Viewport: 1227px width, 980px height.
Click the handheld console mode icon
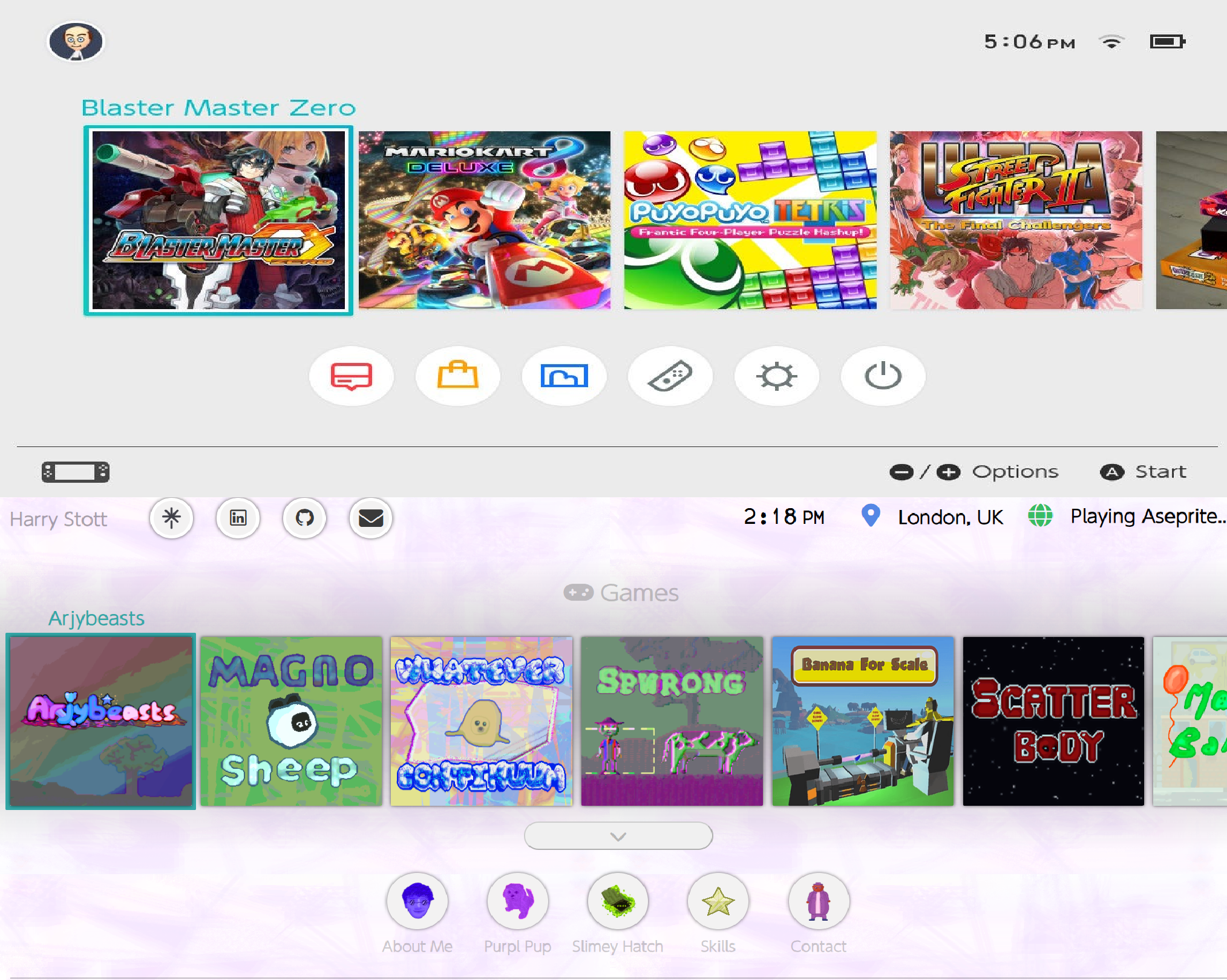coord(76,472)
